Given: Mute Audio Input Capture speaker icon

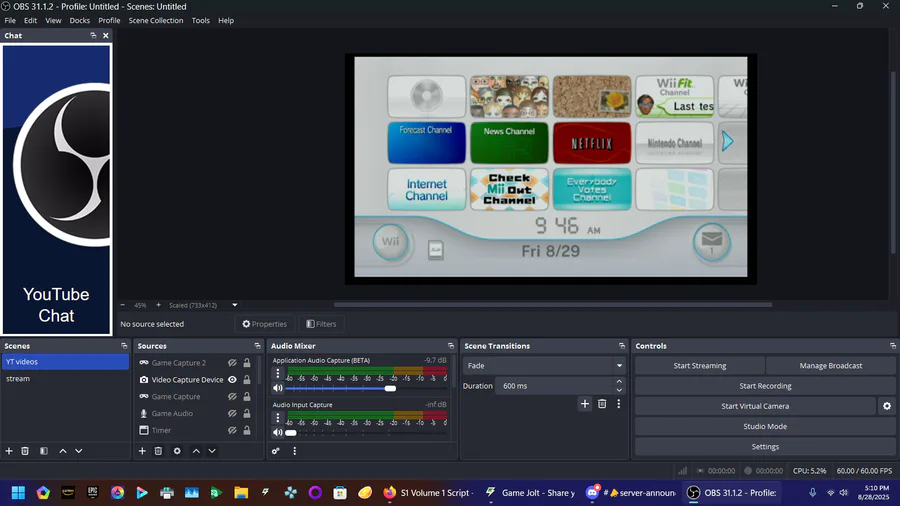Looking at the screenshot, I should pyautogui.click(x=278, y=433).
